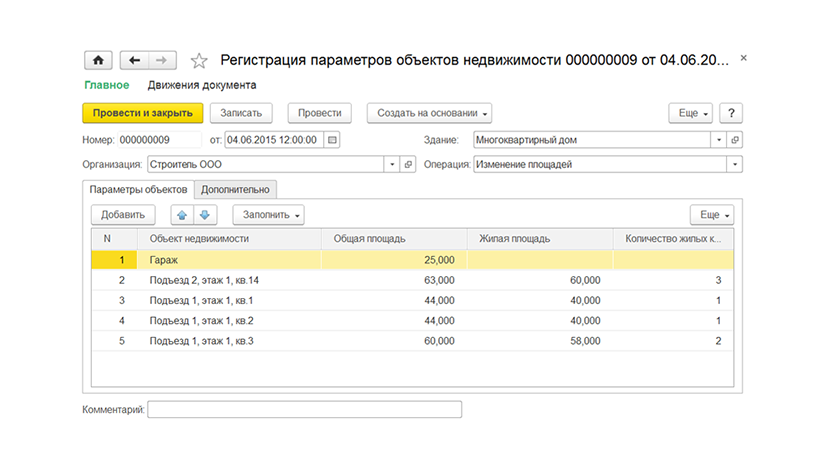Switch to the Главное section

[106, 85]
